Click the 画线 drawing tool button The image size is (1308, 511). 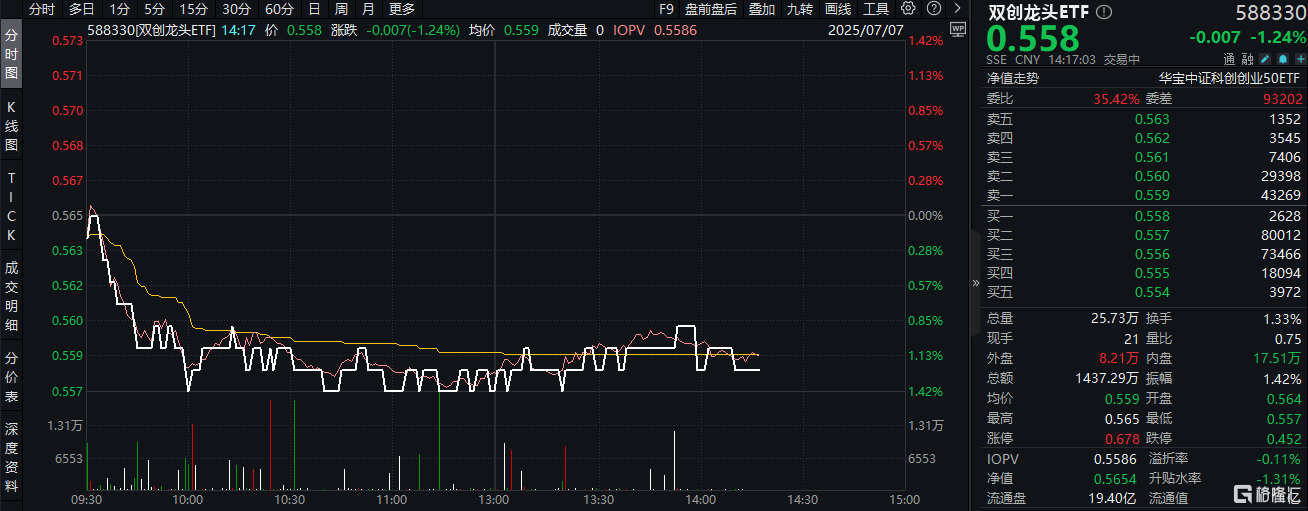[838, 9]
